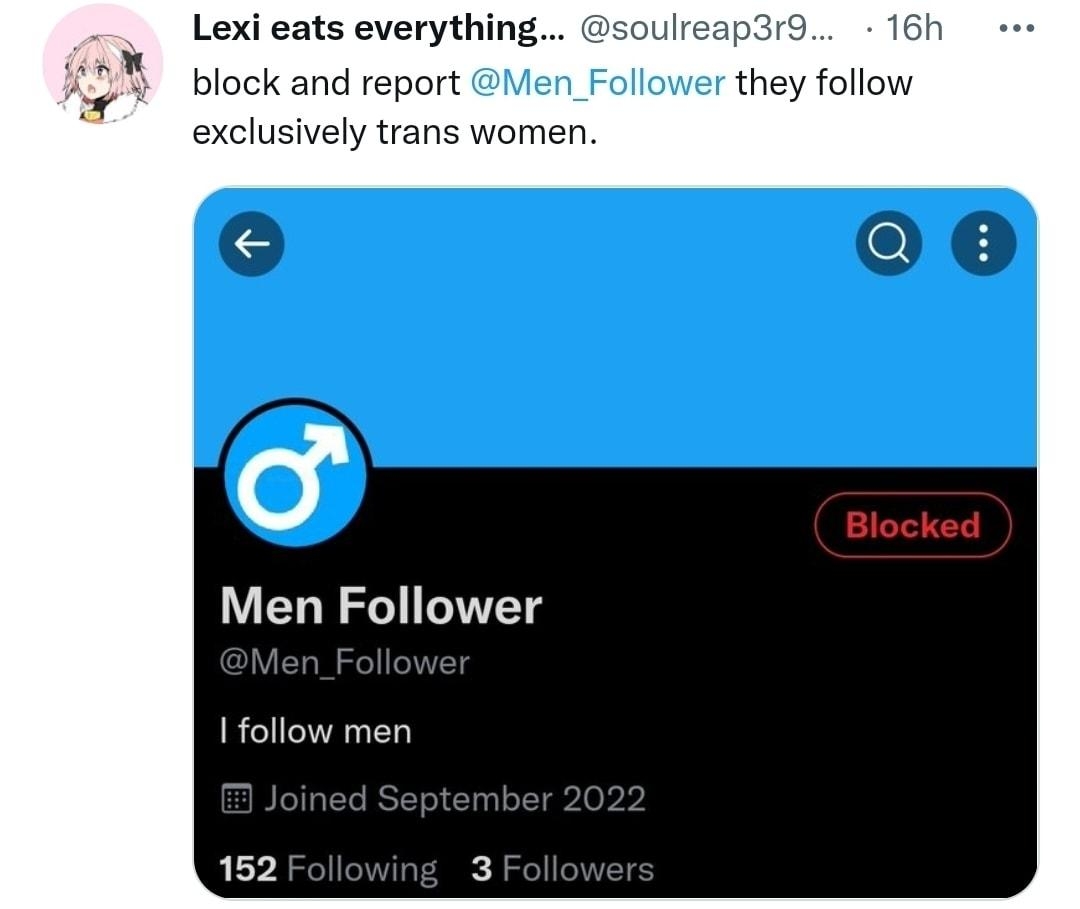Click the @Men_Follower handle under the name
Viewport: 1080px width, 909px height.
pyautogui.click(x=345, y=661)
